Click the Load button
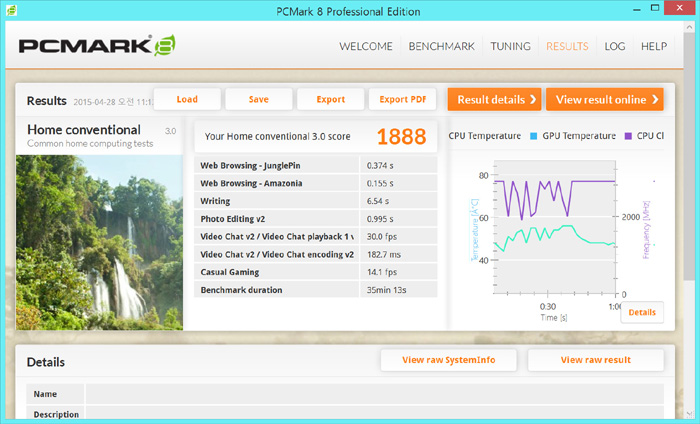700x424 pixels. (187, 99)
